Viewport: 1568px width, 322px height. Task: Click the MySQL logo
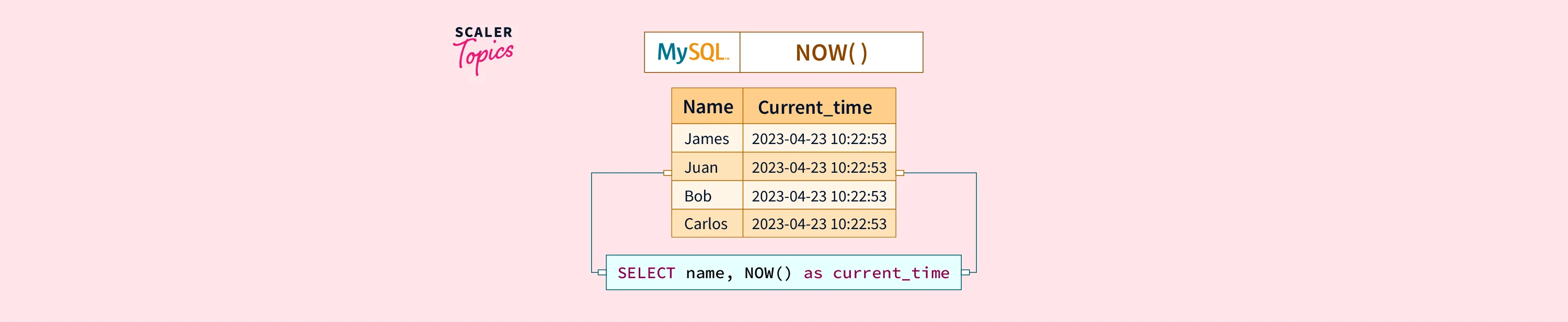pyautogui.click(x=692, y=52)
